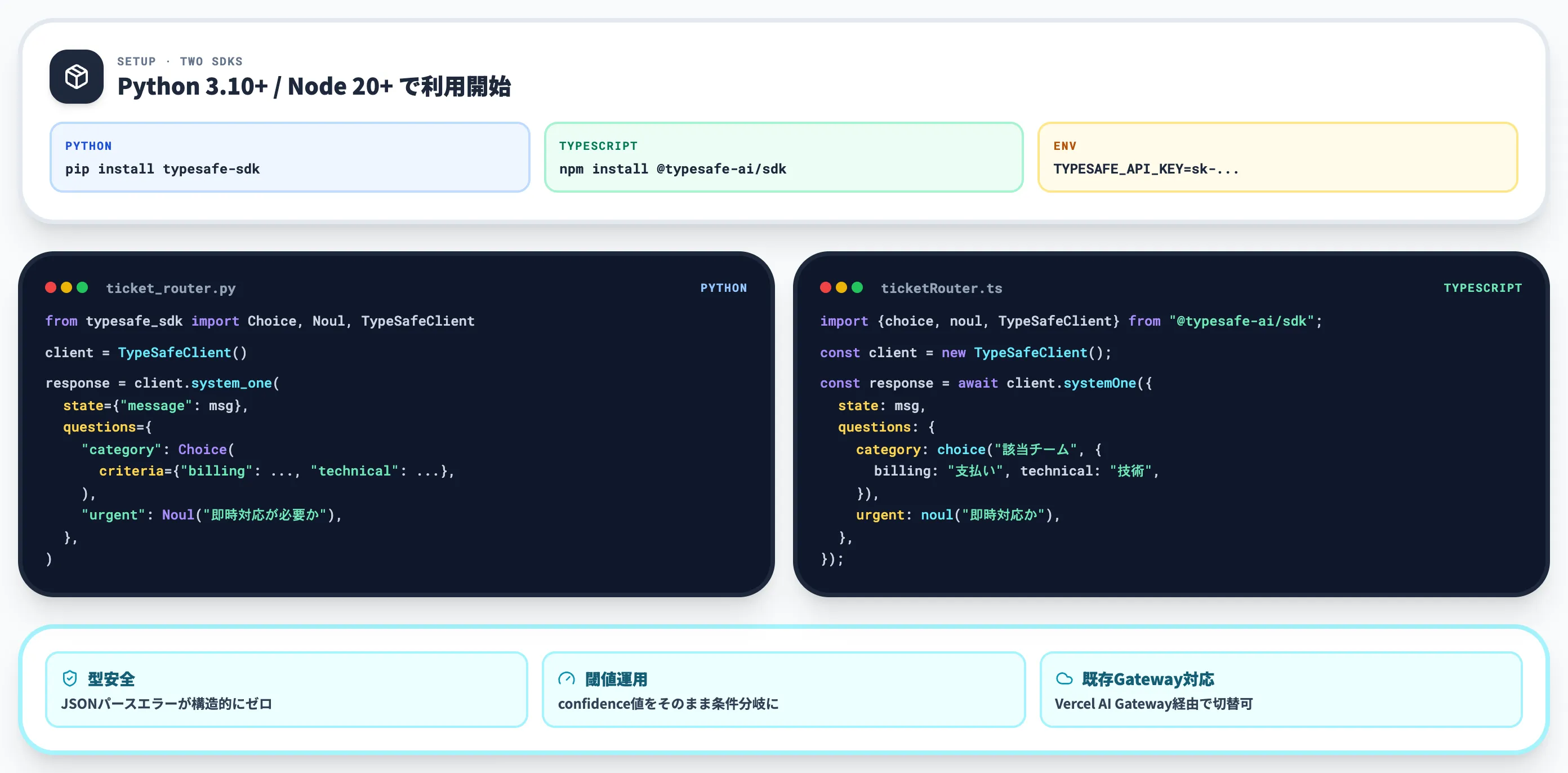Click the confidence値をそのまま条件分岐に description
The image size is (1568, 773).
coord(669,704)
